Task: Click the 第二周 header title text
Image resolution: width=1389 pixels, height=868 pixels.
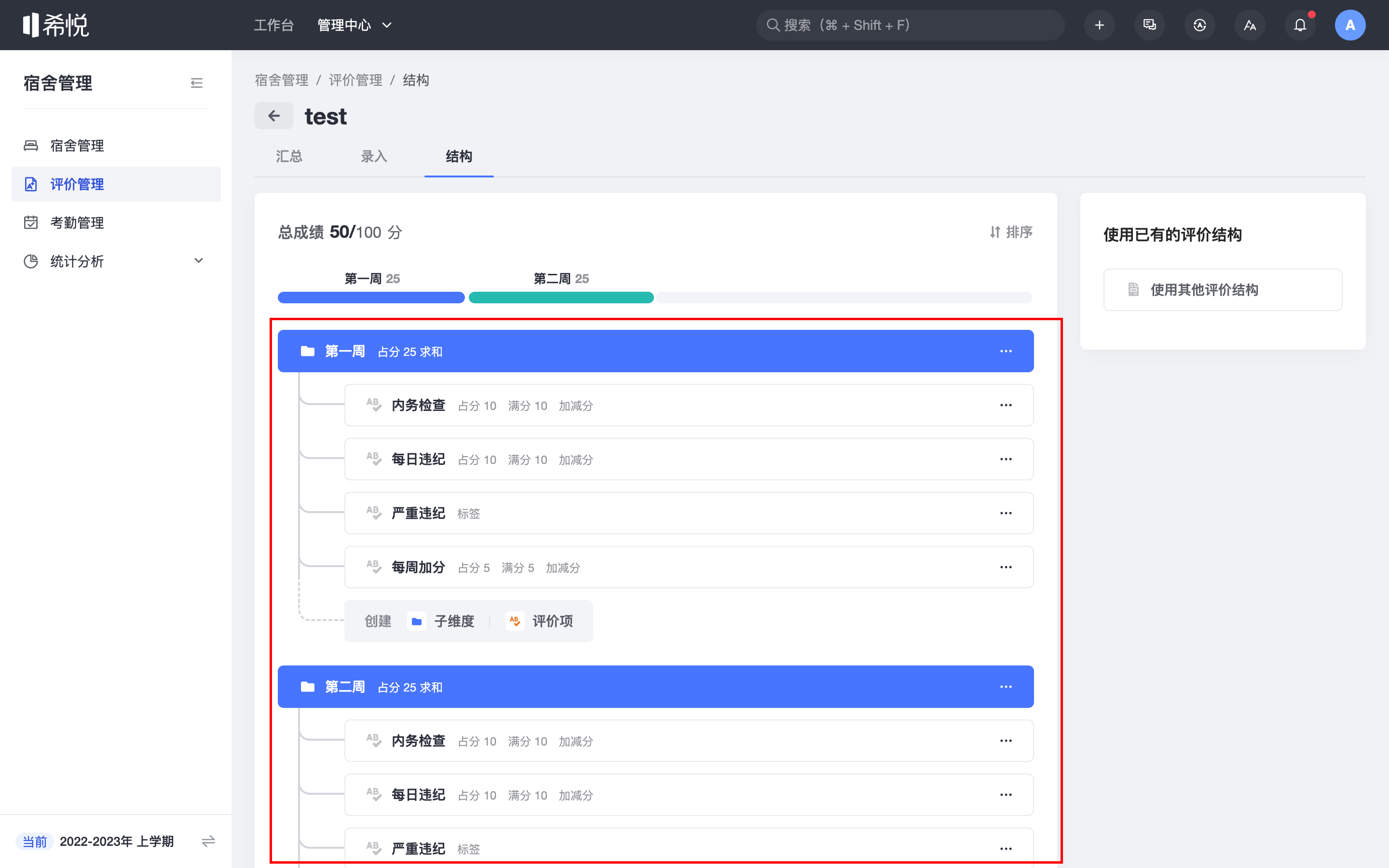Action: pyautogui.click(x=345, y=687)
